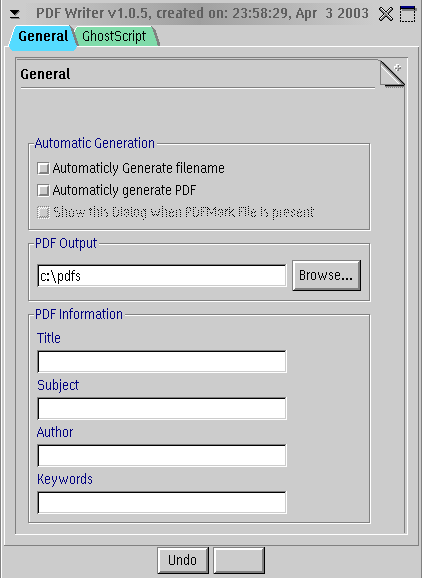Viewport: 422px width, 578px height.
Task: Focus the PDF Output path field
Action: 162,275
